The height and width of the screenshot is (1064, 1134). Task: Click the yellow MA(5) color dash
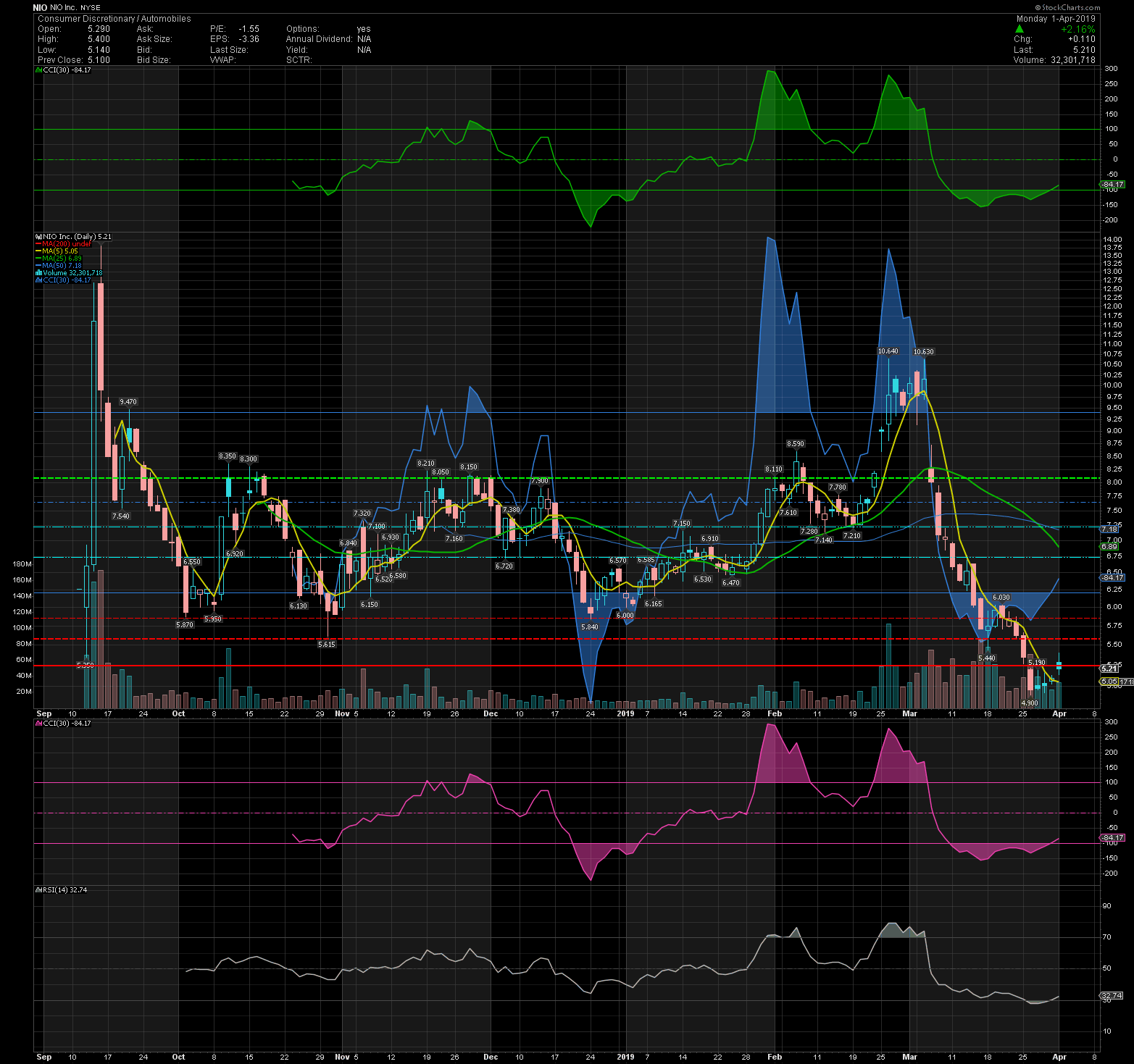pos(39,251)
